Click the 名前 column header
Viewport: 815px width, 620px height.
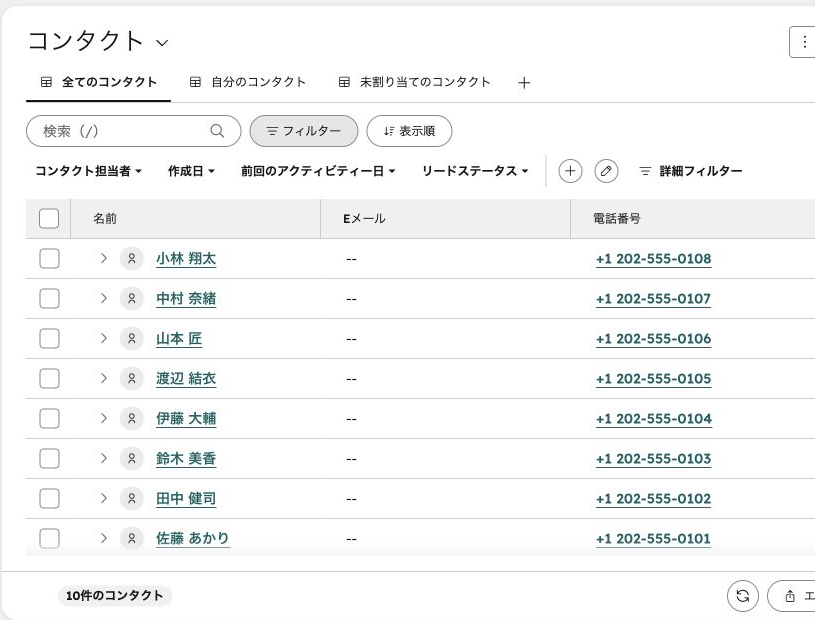pos(195,218)
